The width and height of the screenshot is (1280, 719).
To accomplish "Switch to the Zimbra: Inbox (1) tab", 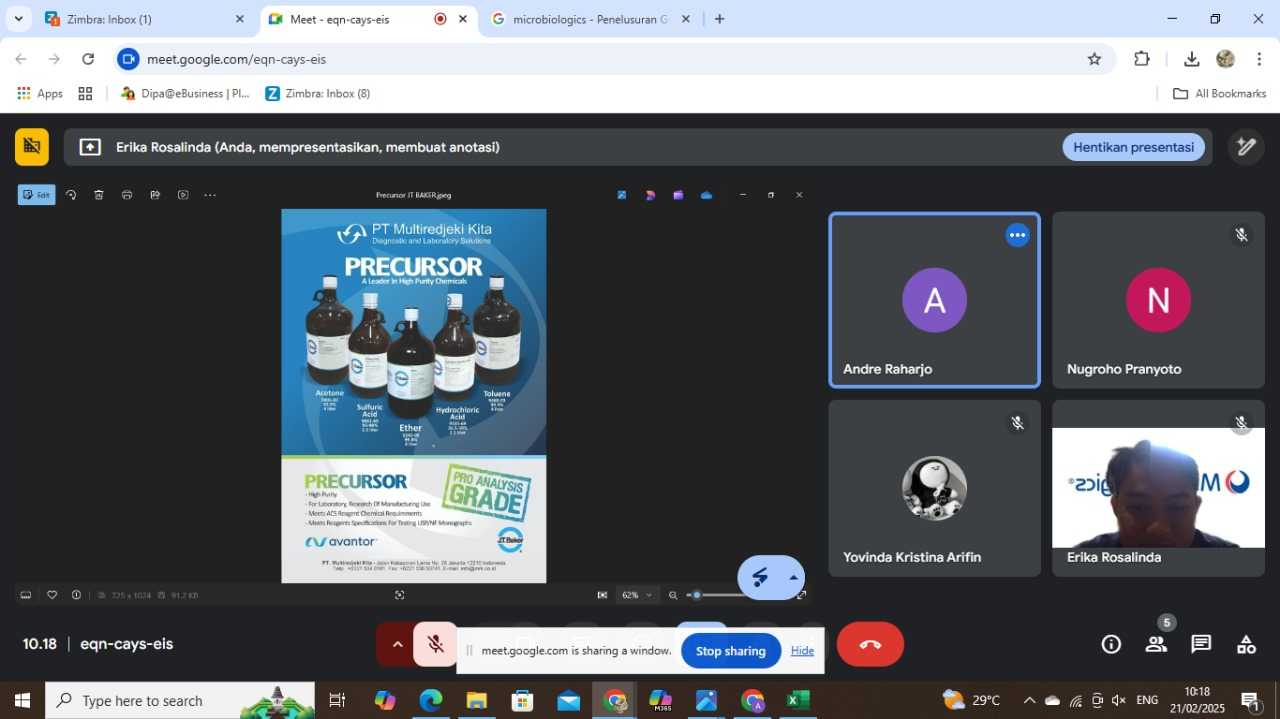I will click(145, 19).
